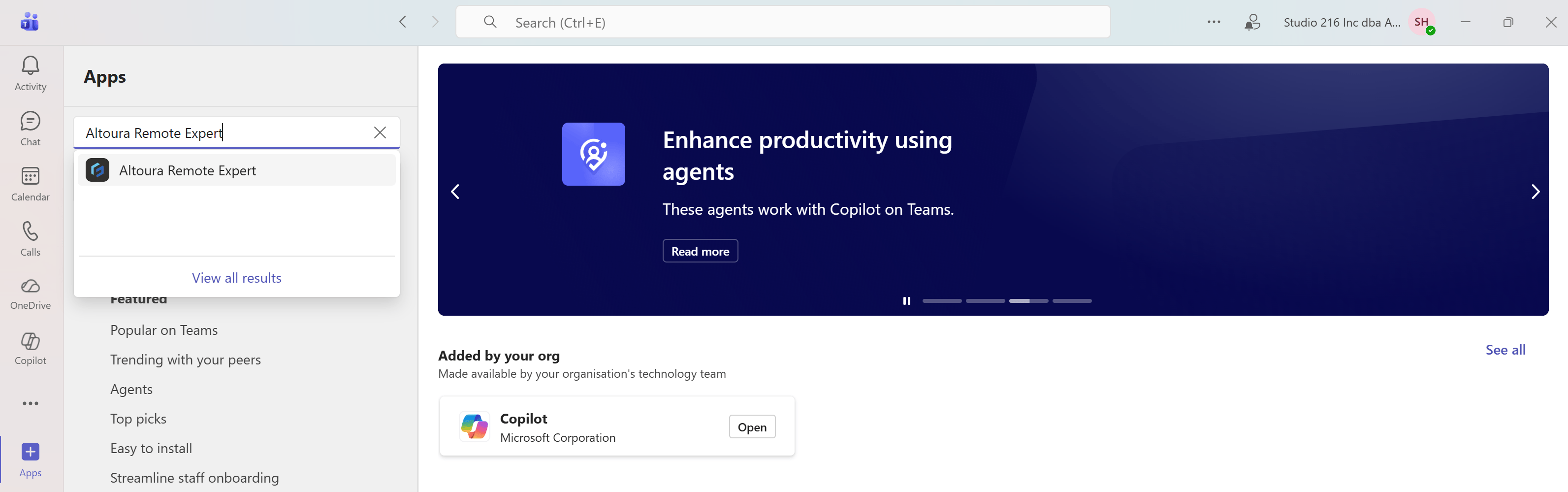Jump to first carousel slide indicator

click(942, 301)
